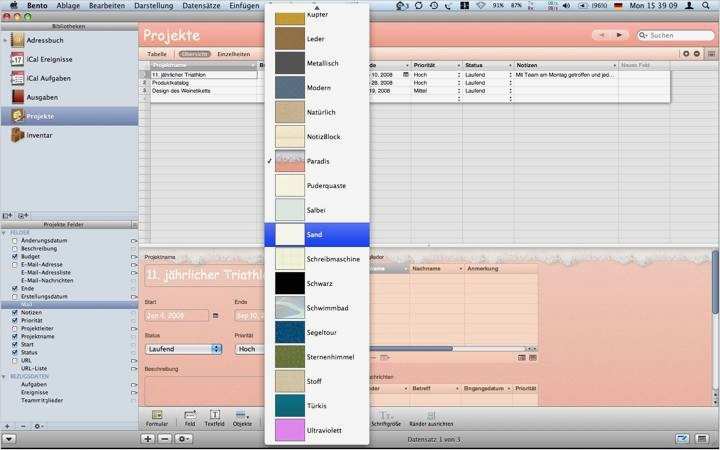Click the Schriftgröße toolbar icon
720x450 pixels.
(x=386, y=419)
